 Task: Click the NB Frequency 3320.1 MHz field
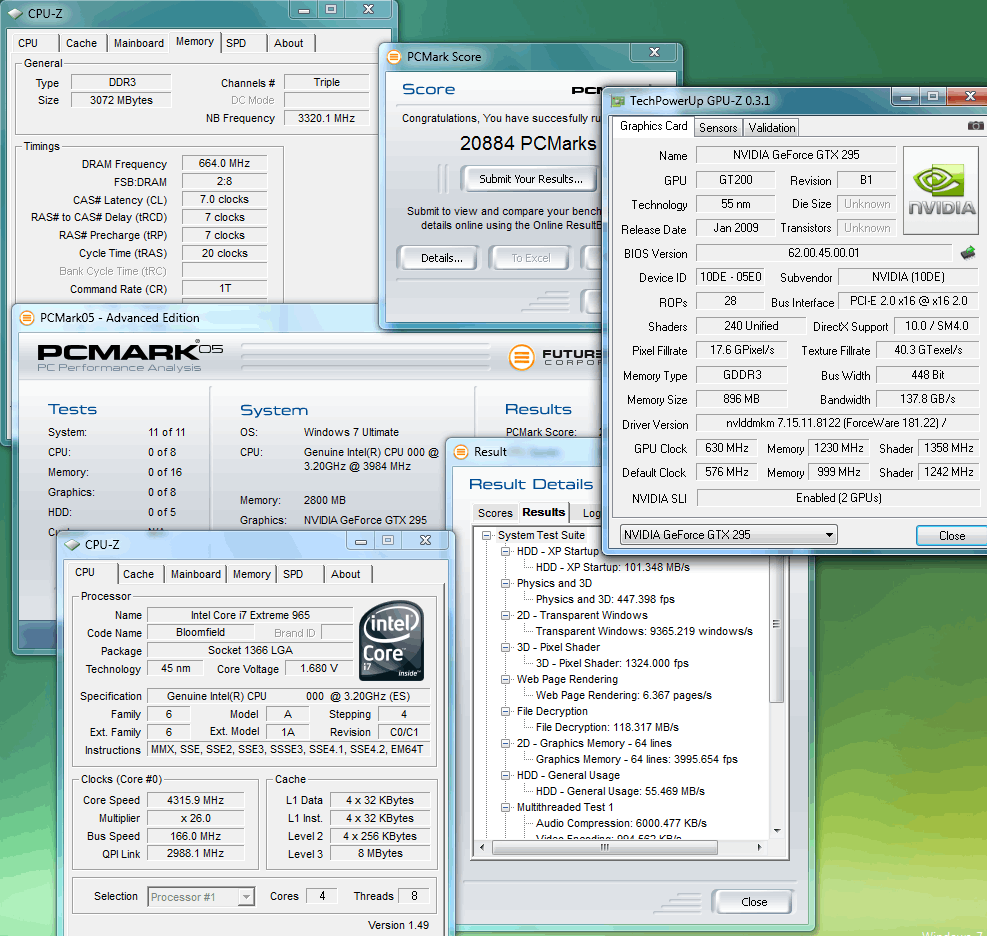point(327,118)
